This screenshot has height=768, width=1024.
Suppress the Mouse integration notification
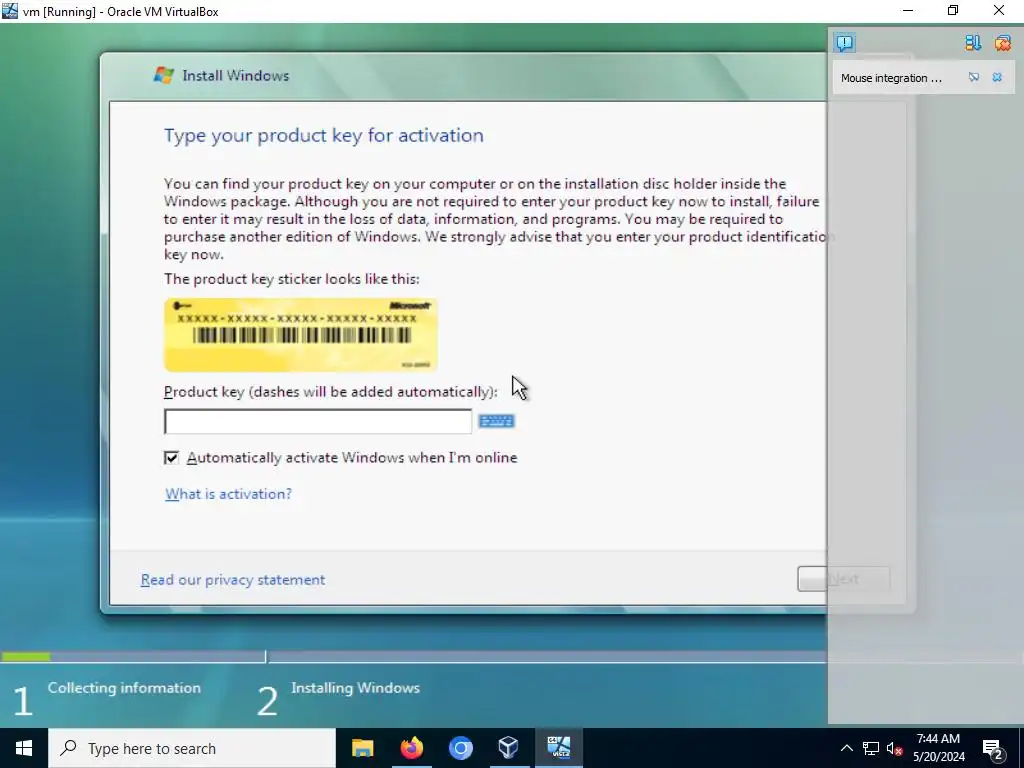click(974, 77)
